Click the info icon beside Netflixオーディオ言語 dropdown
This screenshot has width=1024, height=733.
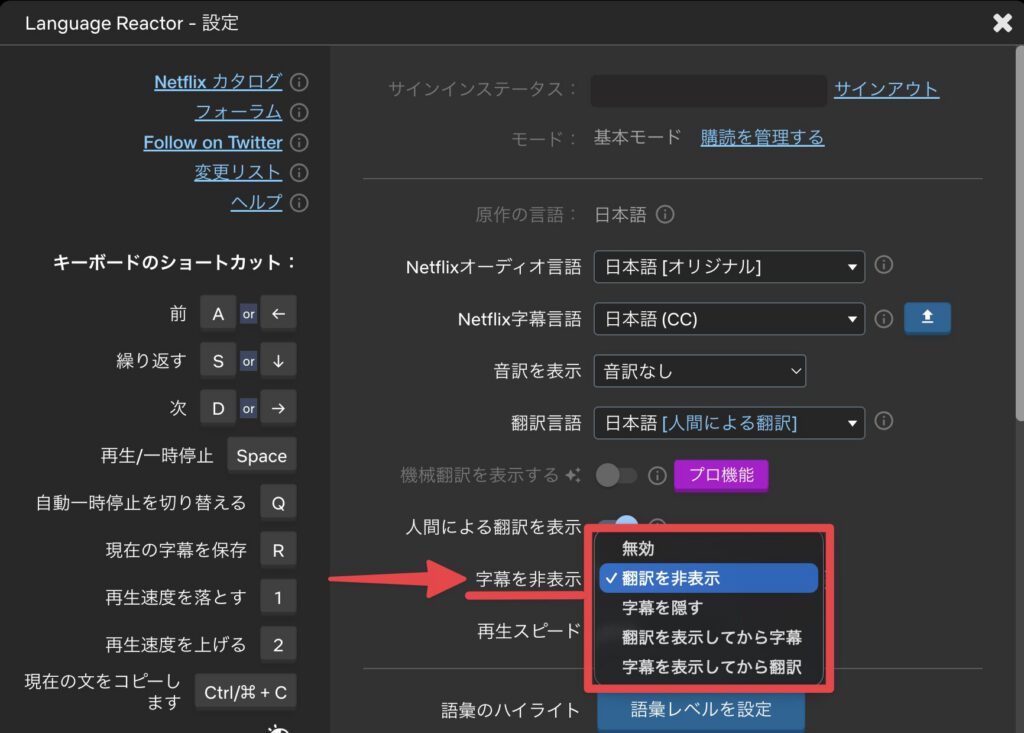(x=883, y=266)
